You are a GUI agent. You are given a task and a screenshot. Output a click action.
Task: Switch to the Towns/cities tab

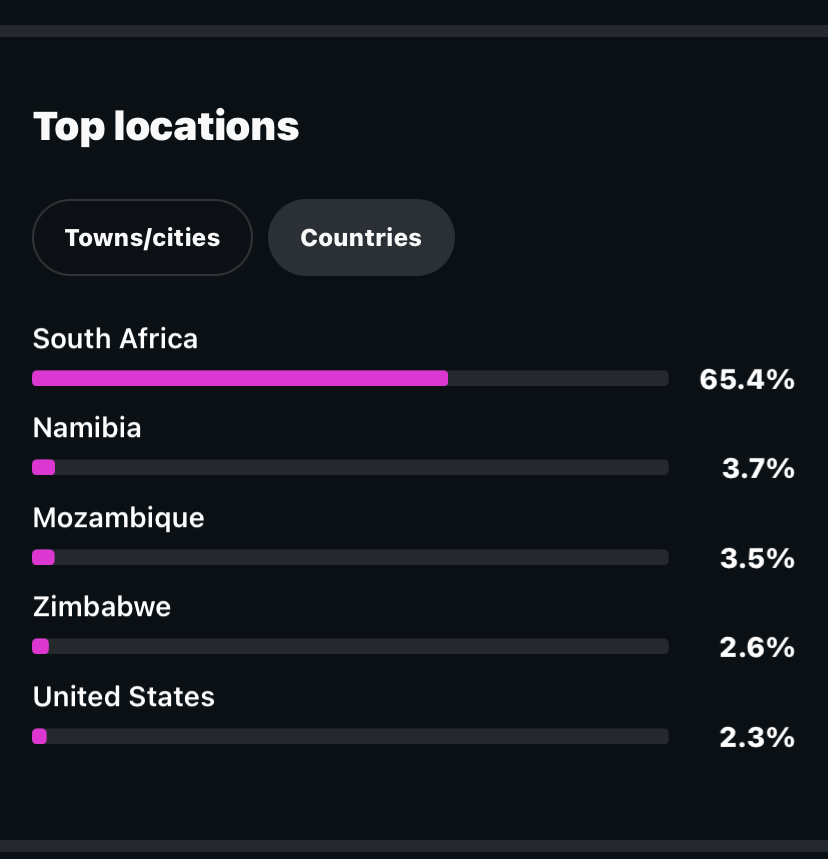[x=142, y=237]
